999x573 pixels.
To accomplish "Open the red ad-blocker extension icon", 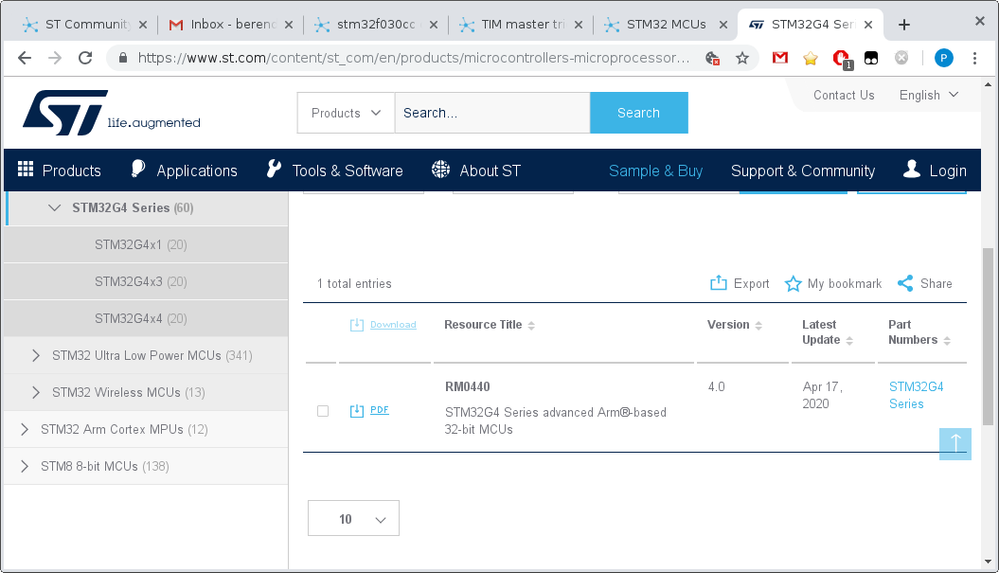I will click(841, 59).
